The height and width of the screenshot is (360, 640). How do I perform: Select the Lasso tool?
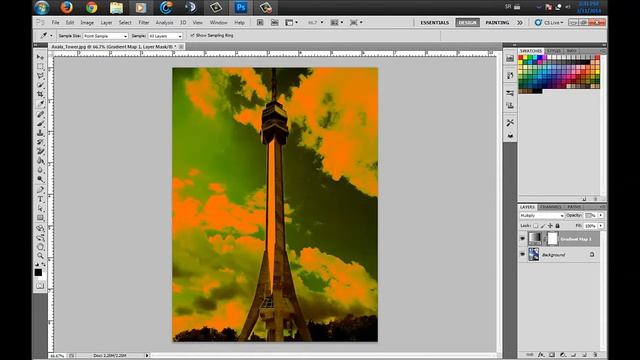[40, 76]
